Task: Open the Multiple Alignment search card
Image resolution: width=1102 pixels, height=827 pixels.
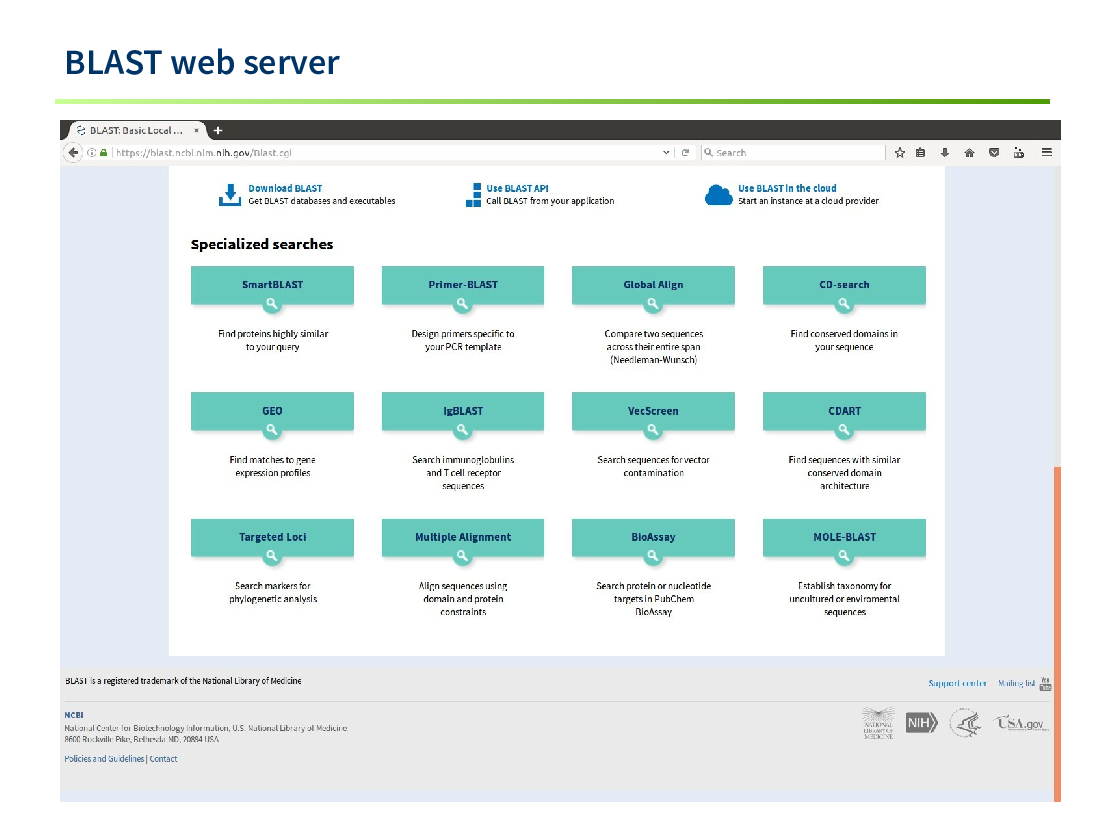Action: tap(462, 538)
